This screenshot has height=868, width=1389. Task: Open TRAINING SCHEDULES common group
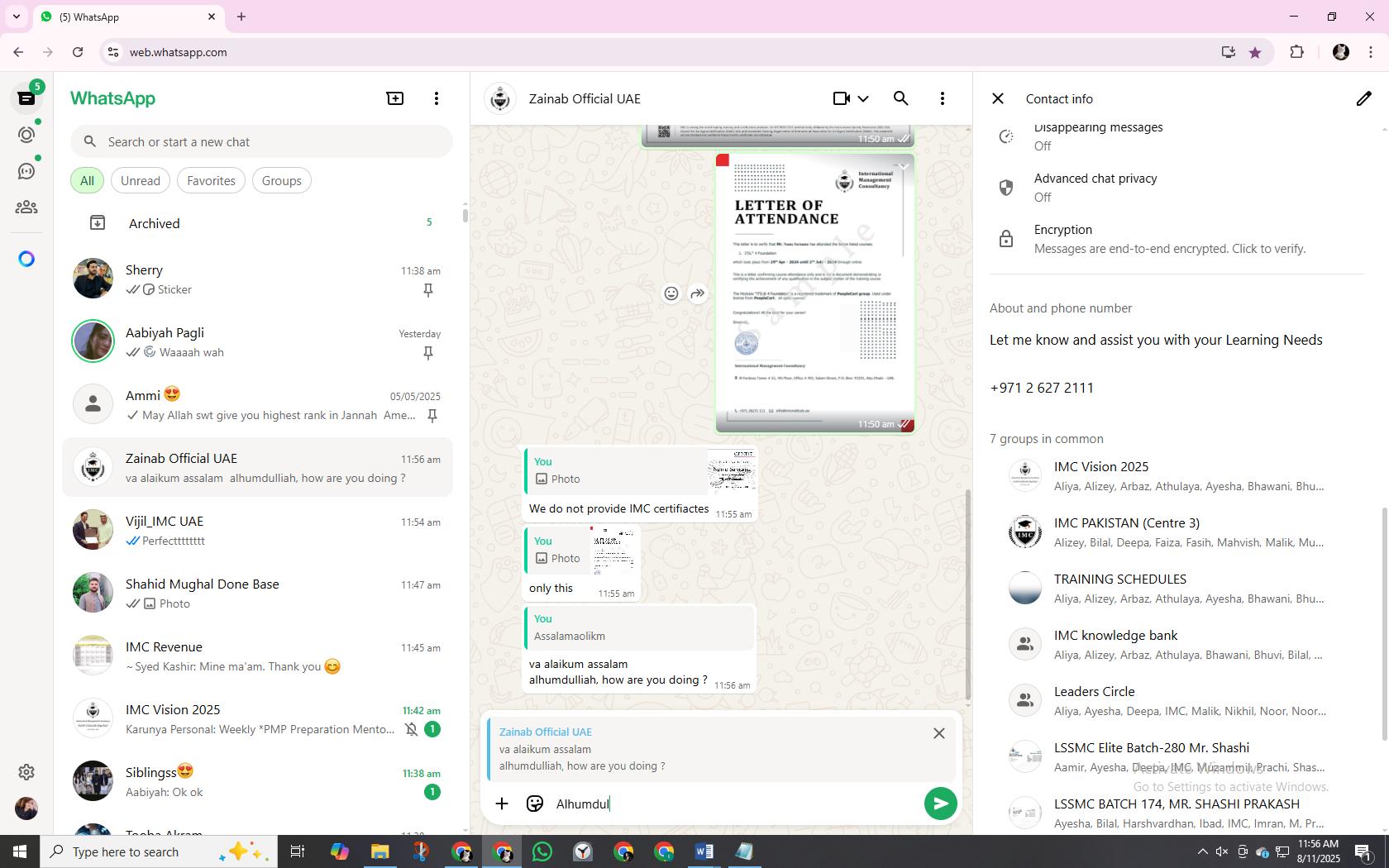(x=1177, y=588)
